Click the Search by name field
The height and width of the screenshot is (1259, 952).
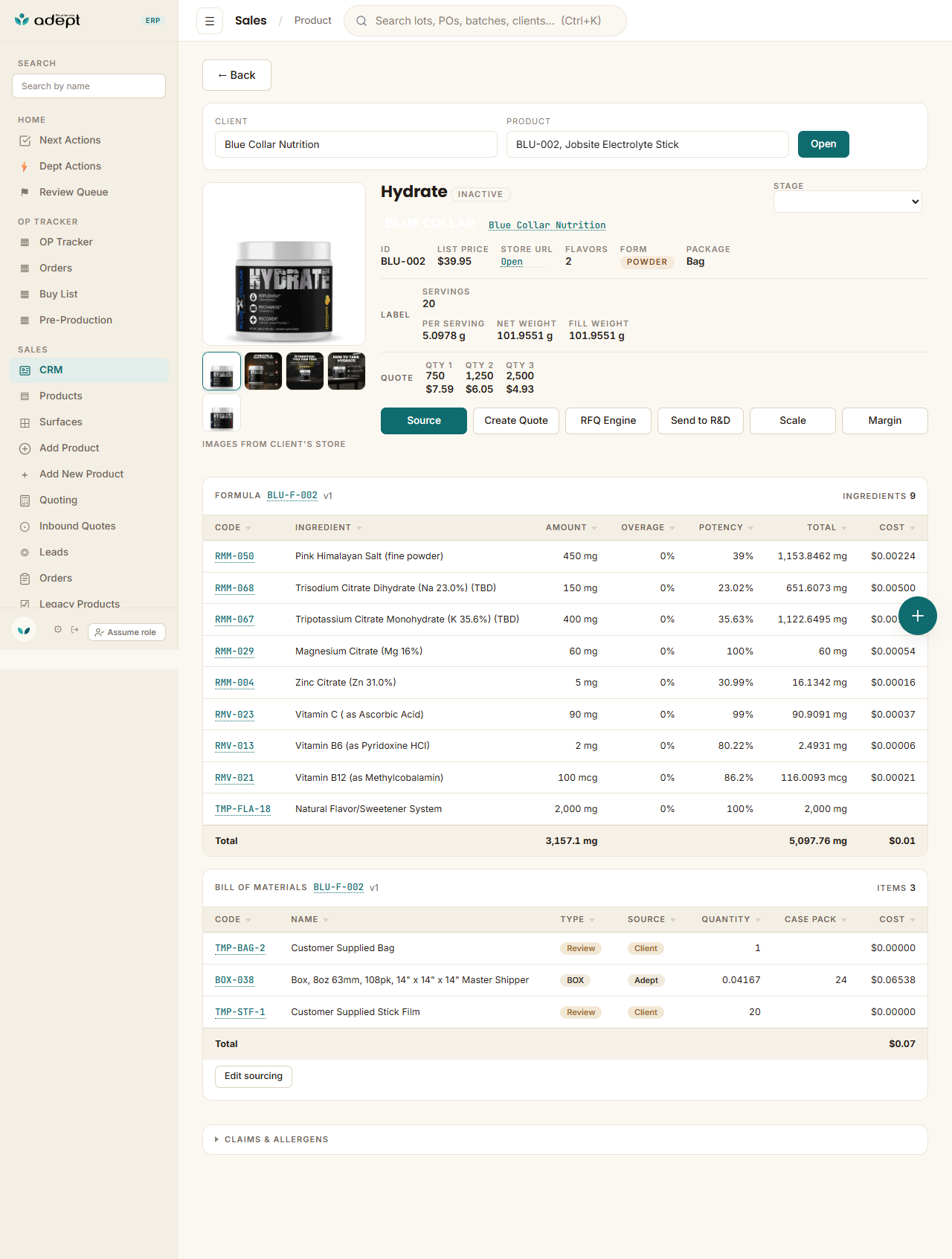[x=89, y=86]
